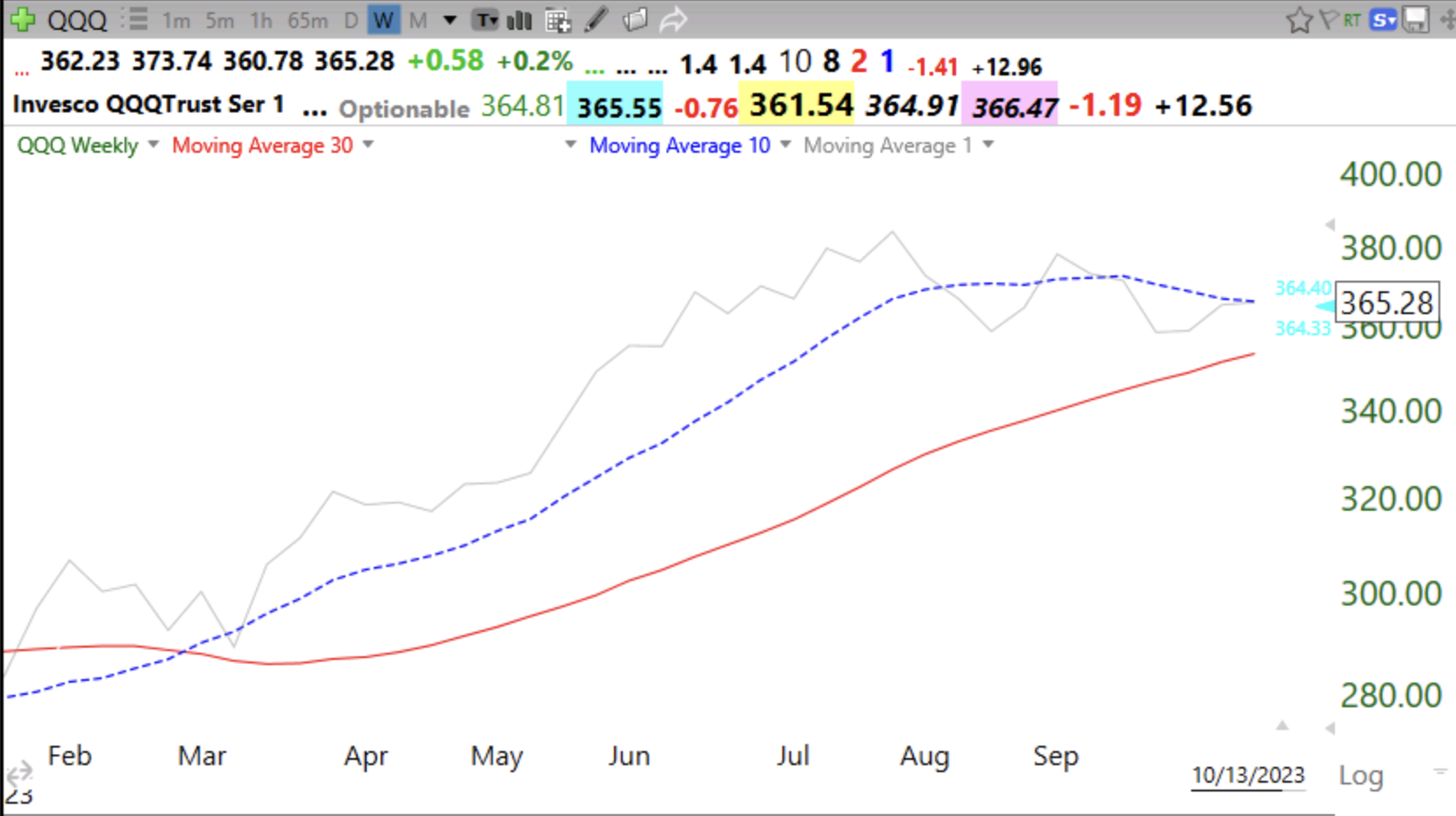Switch to the 65m time frame
This screenshot has width=1456, height=816.
pos(308,20)
